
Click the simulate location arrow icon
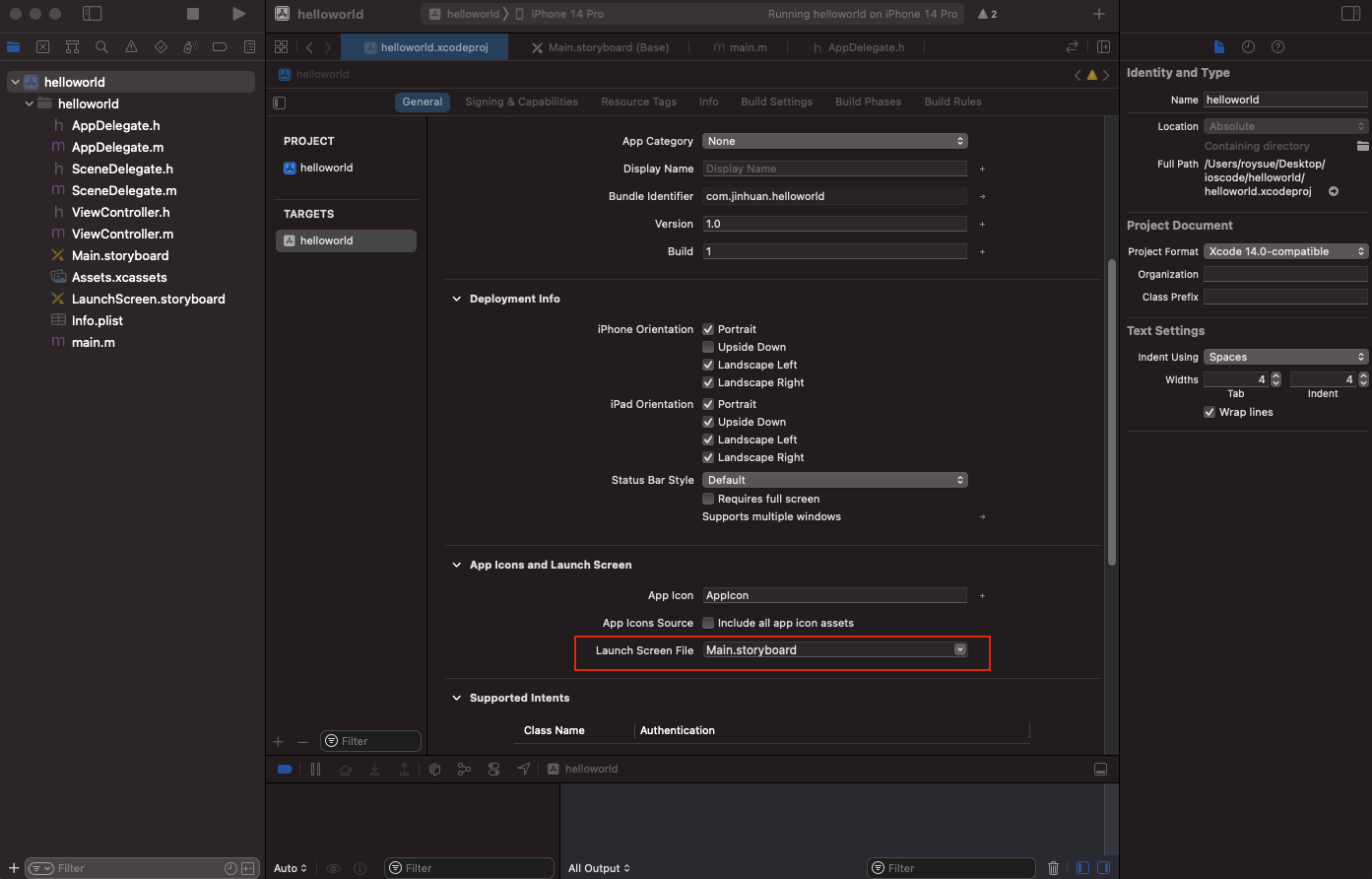click(523, 769)
